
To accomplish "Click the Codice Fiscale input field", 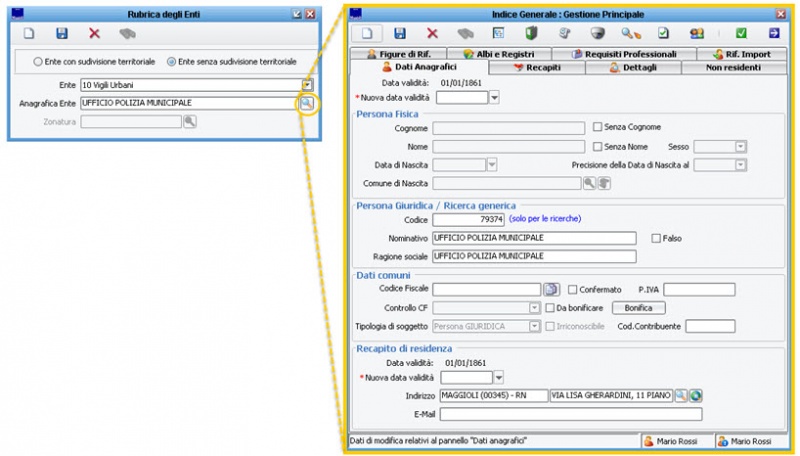I will (x=487, y=290).
